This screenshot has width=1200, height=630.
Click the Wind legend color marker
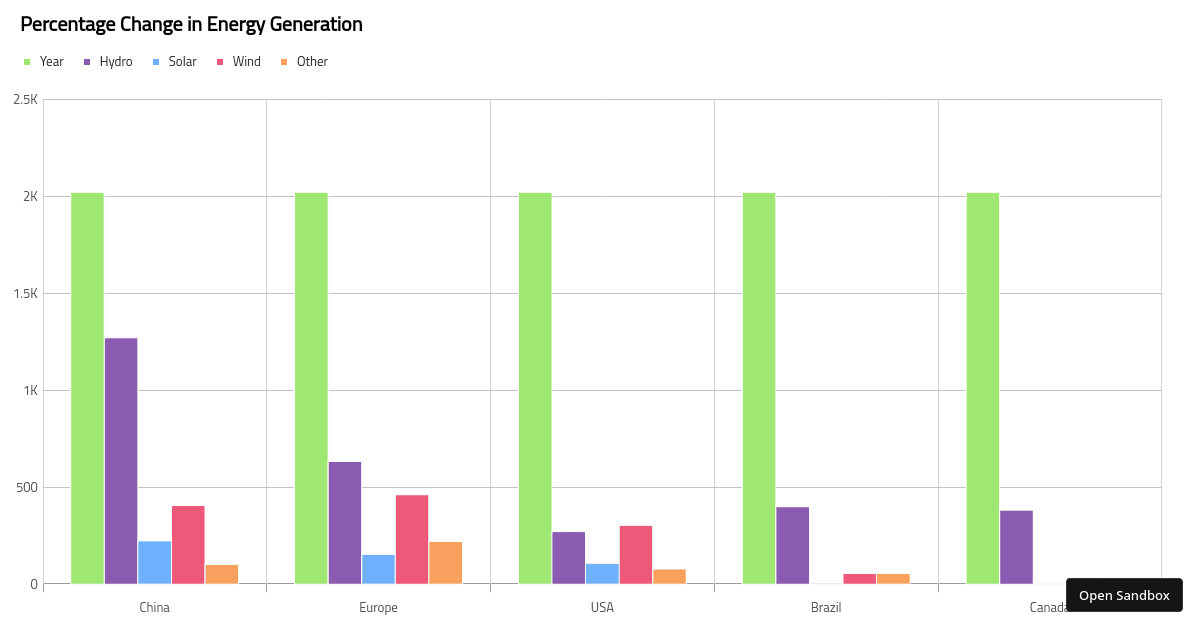coord(223,62)
